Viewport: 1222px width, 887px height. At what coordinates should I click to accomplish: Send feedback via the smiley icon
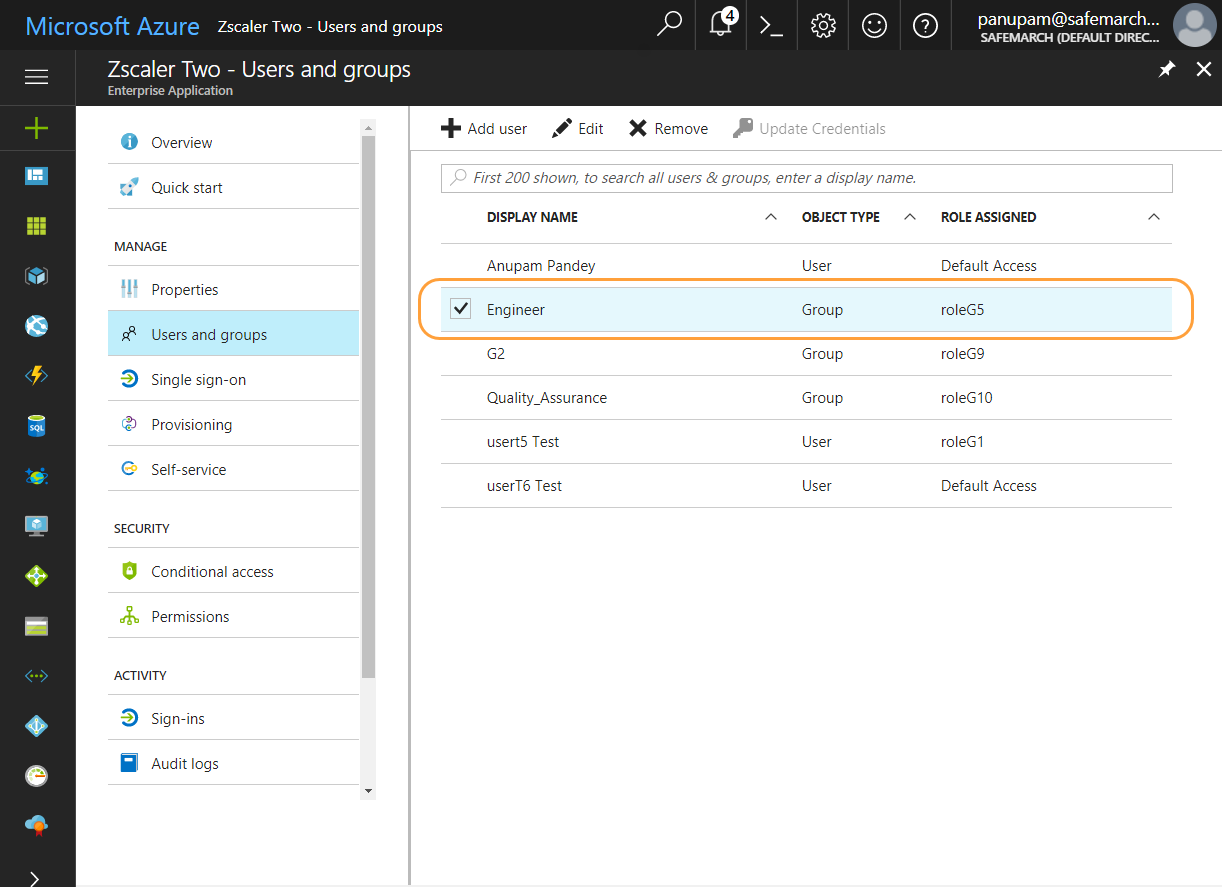point(874,25)
